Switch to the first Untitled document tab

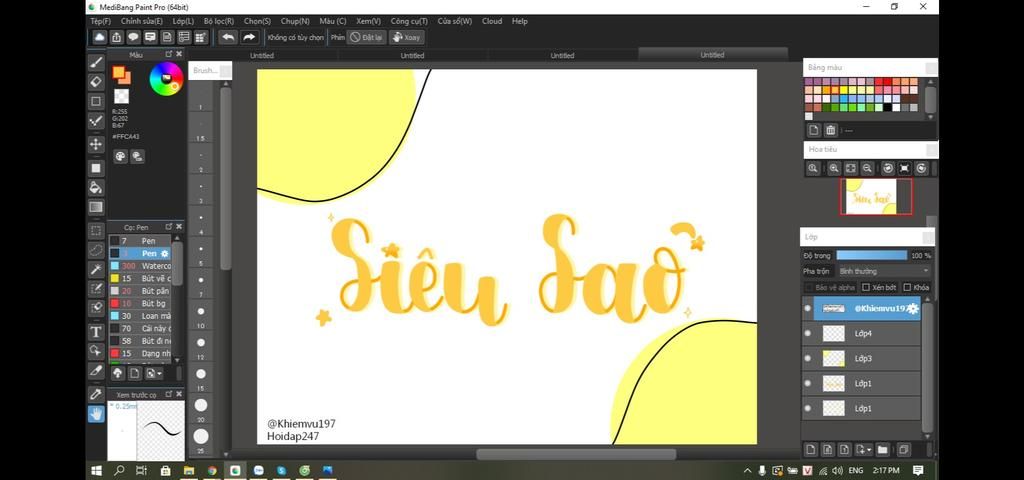pyautogui.click(x=262, y=56)
